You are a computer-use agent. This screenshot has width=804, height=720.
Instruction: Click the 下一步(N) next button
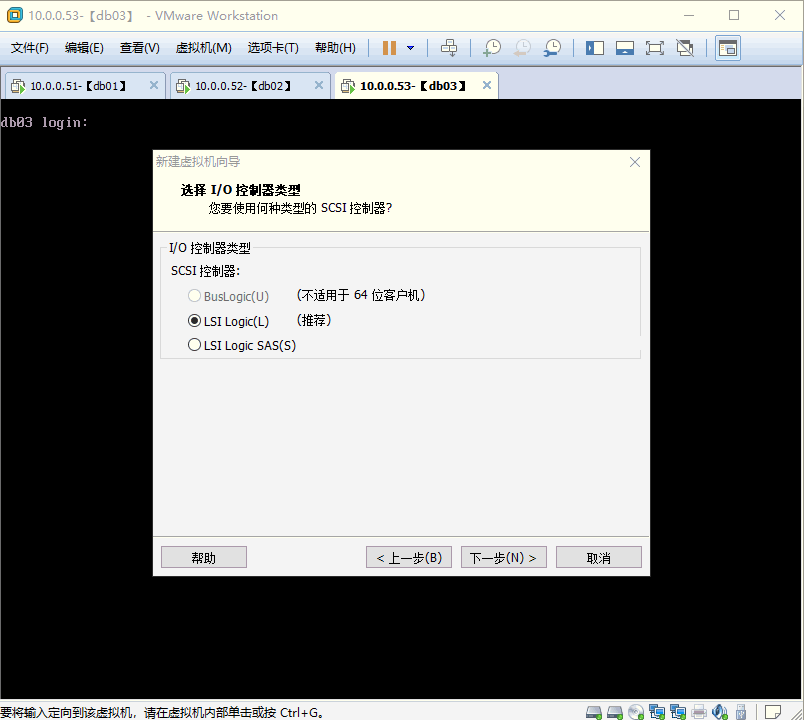point(503,557)
